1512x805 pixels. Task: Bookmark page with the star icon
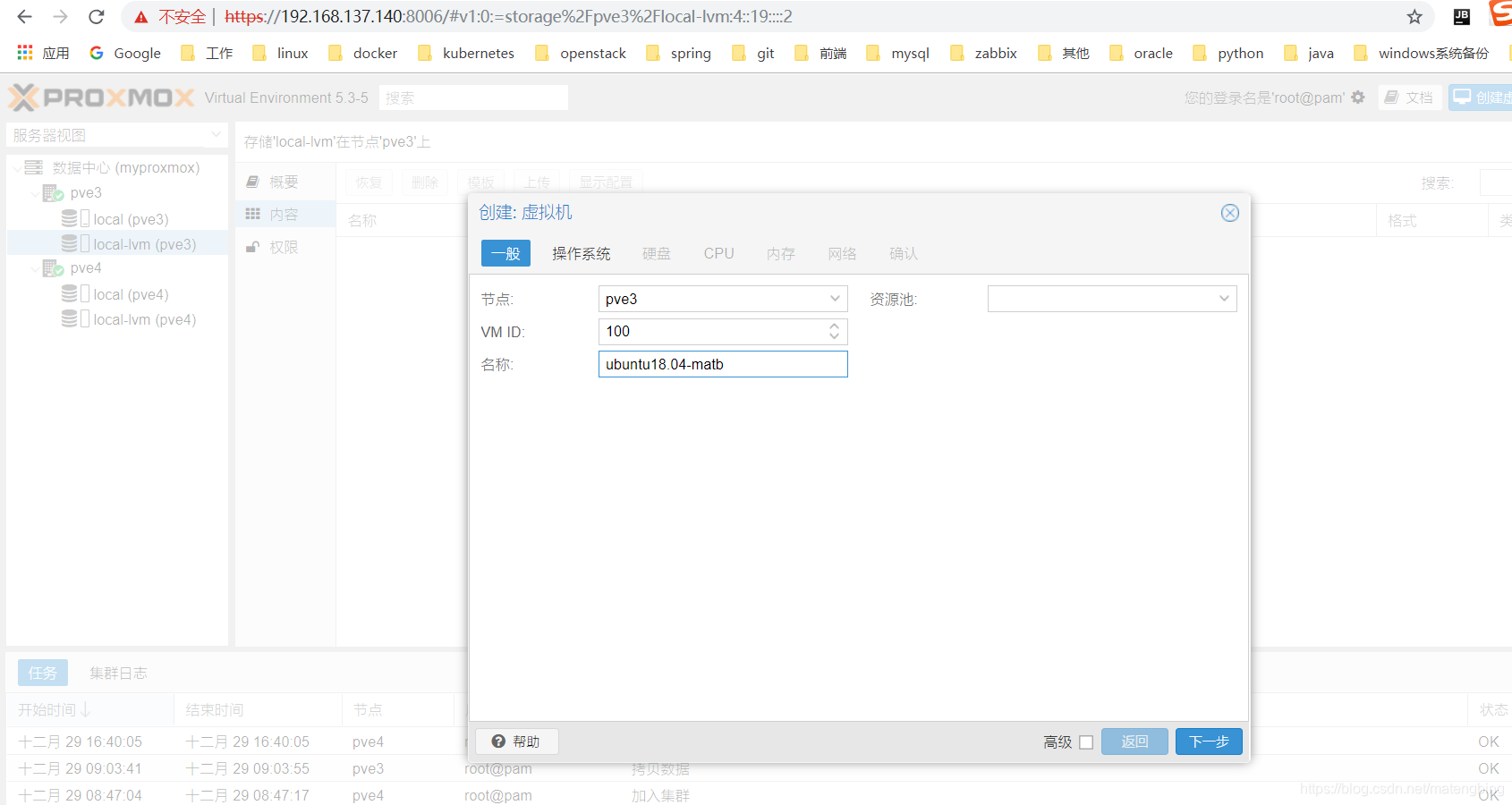1414,17
